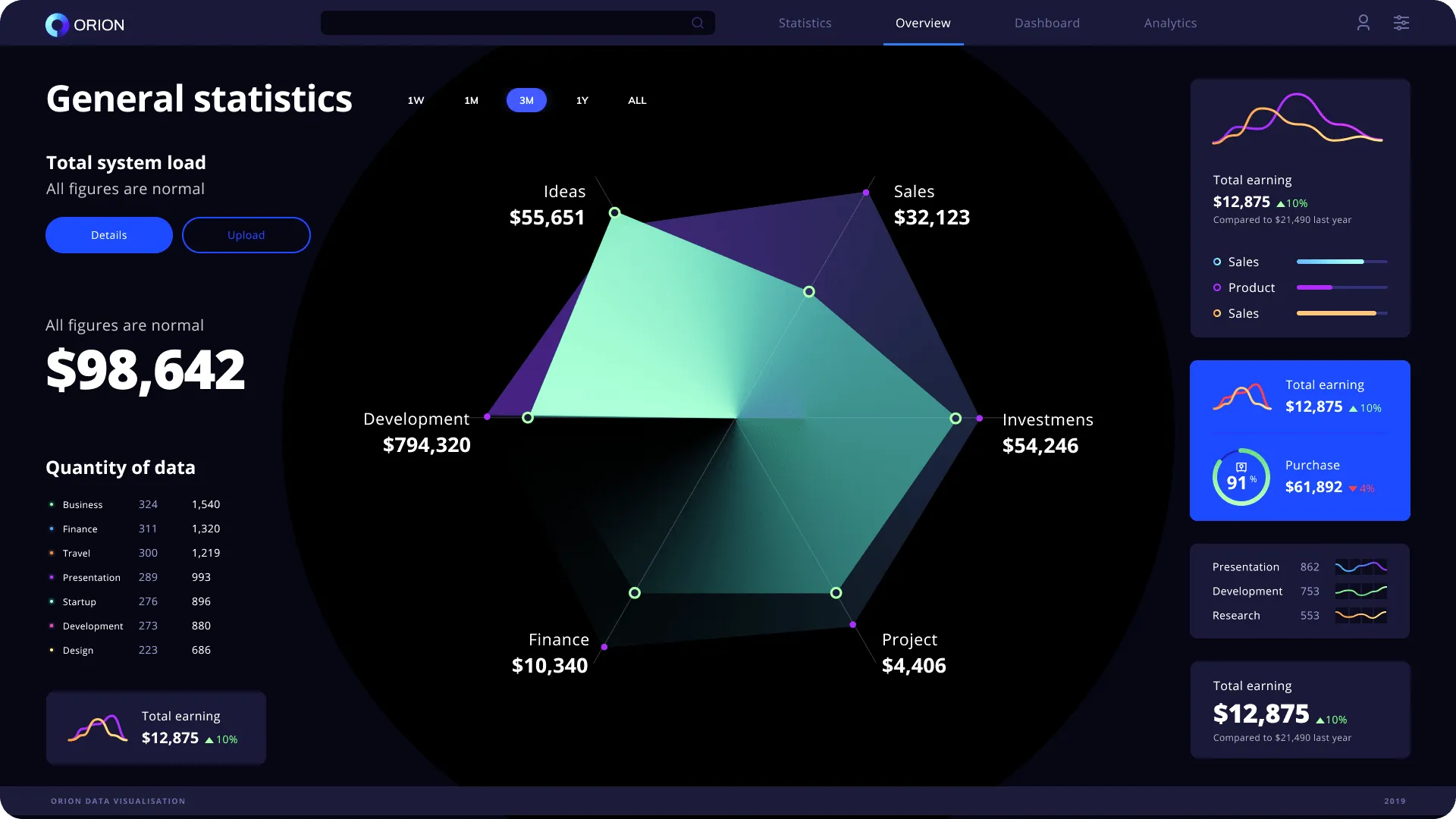The width and height of the screenshot is (1456, 819).
Task: Select the 3M time range
Action: coord(526,100)
